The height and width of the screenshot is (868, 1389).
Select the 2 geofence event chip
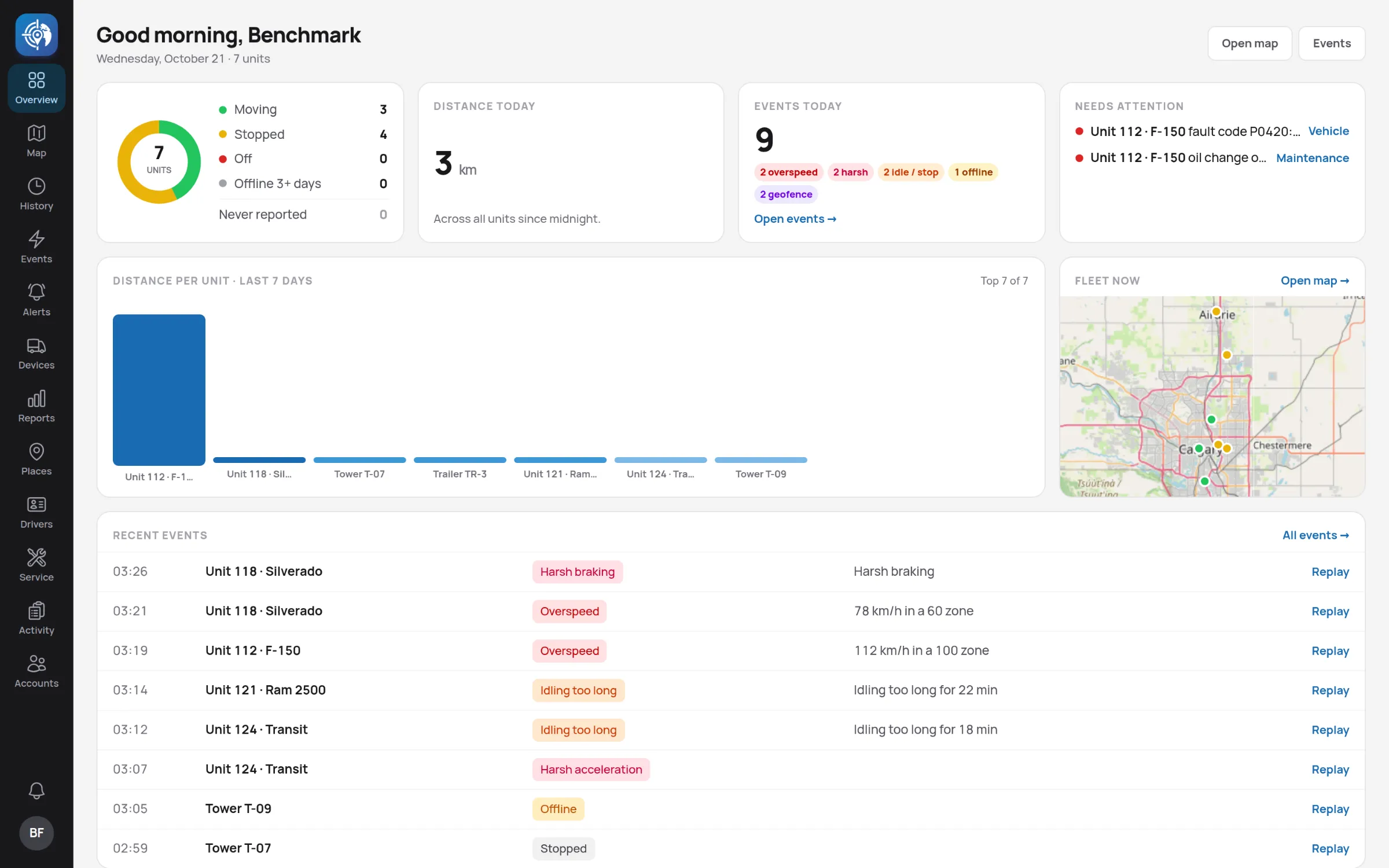pos(786,194)
